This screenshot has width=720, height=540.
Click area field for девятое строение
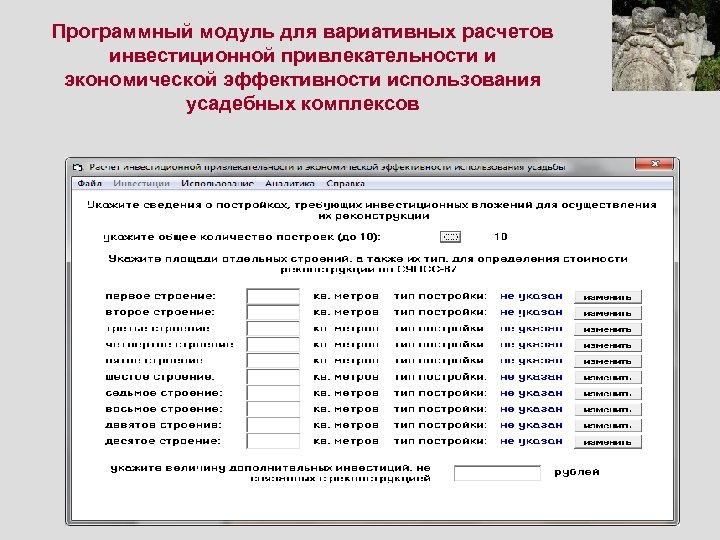tap(273, 425)
